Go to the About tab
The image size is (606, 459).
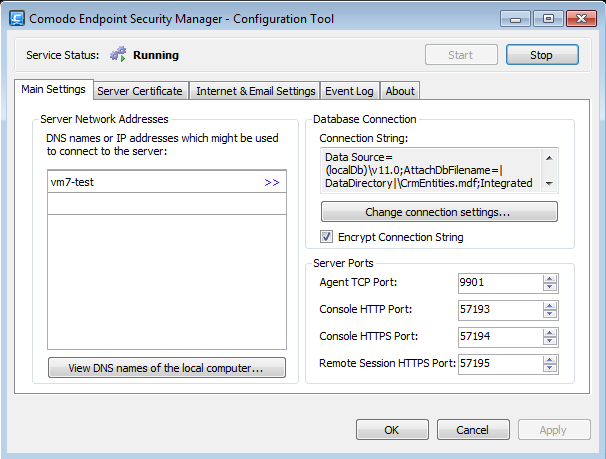pos(400,91)
